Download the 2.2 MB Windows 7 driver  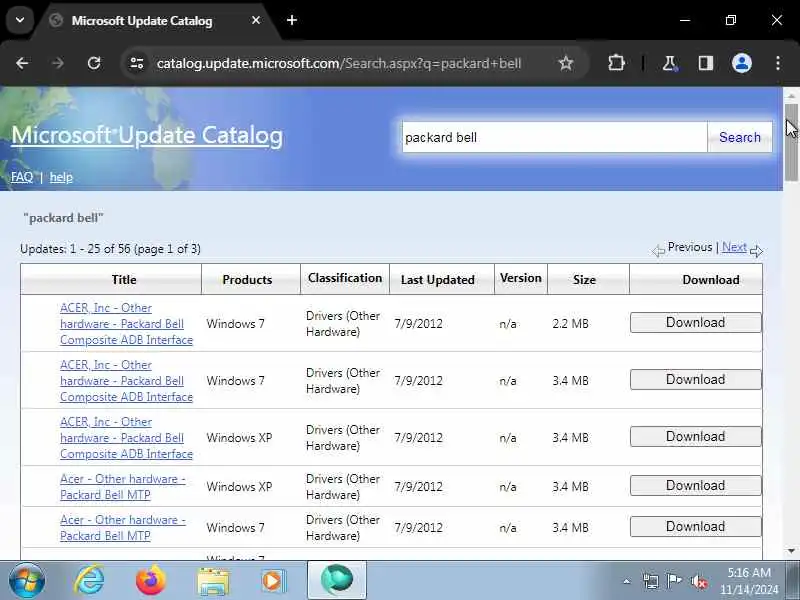click(x=695, y=322)
